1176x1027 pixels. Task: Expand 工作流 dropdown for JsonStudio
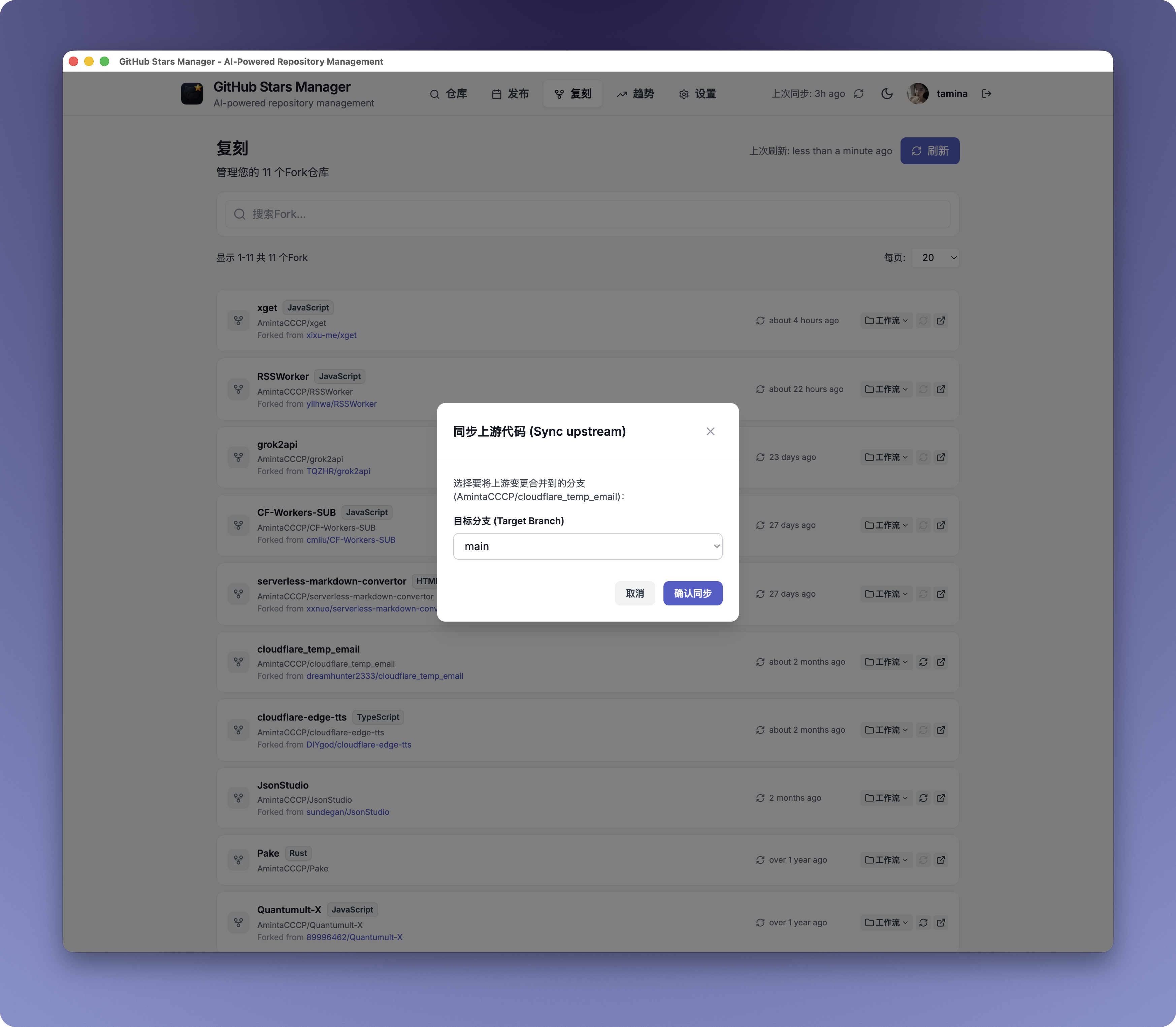(886, 798)
